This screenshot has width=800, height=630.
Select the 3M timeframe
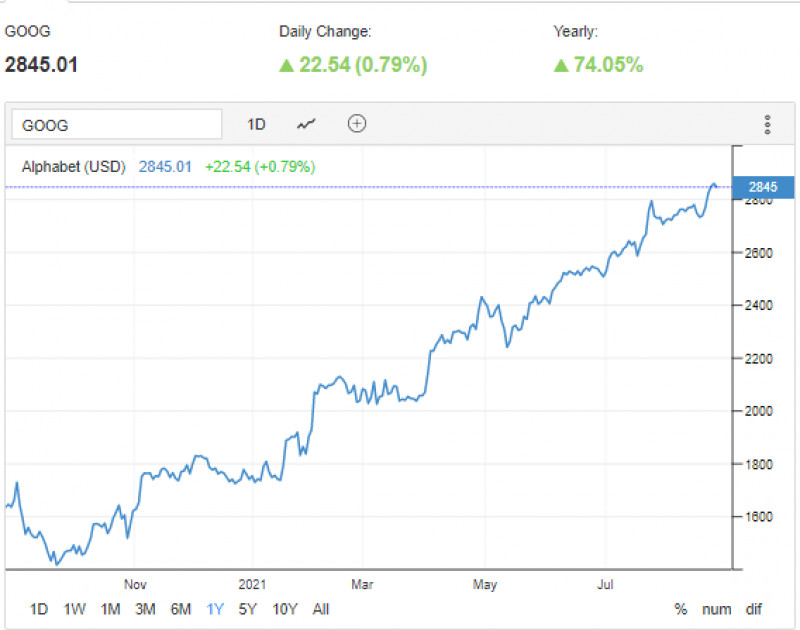[146, 609]
